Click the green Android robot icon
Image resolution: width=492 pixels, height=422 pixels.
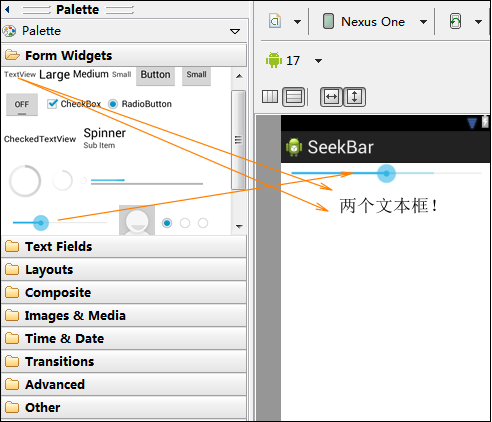coord(274,60)
